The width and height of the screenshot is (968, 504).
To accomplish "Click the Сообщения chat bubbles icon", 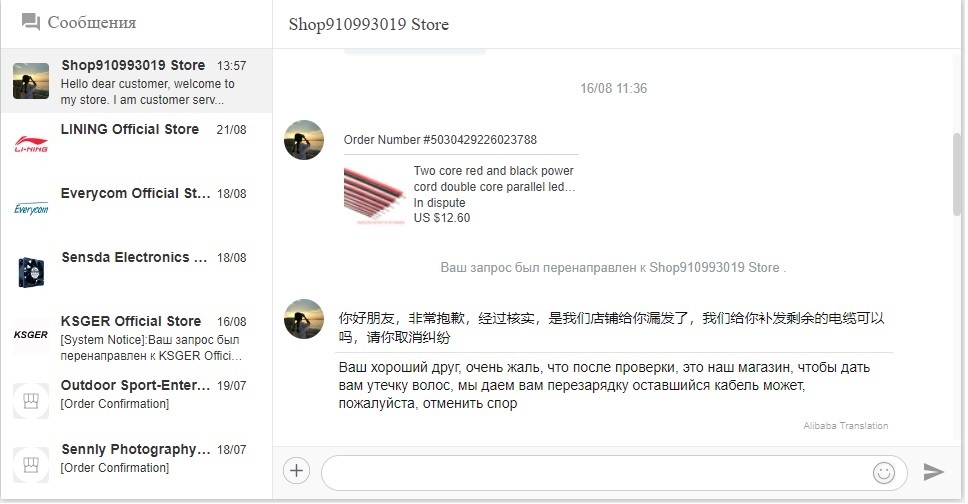I will coord(31,22).
